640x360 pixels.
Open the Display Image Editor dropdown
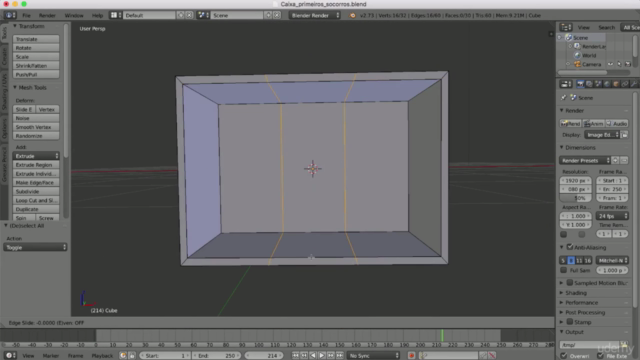click(602, 135)
